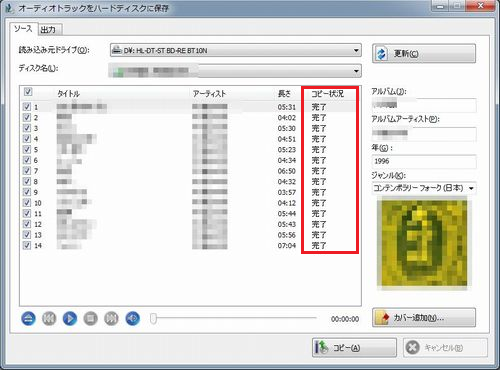Toggle the select-all checkbox in header

pos(28,92)
